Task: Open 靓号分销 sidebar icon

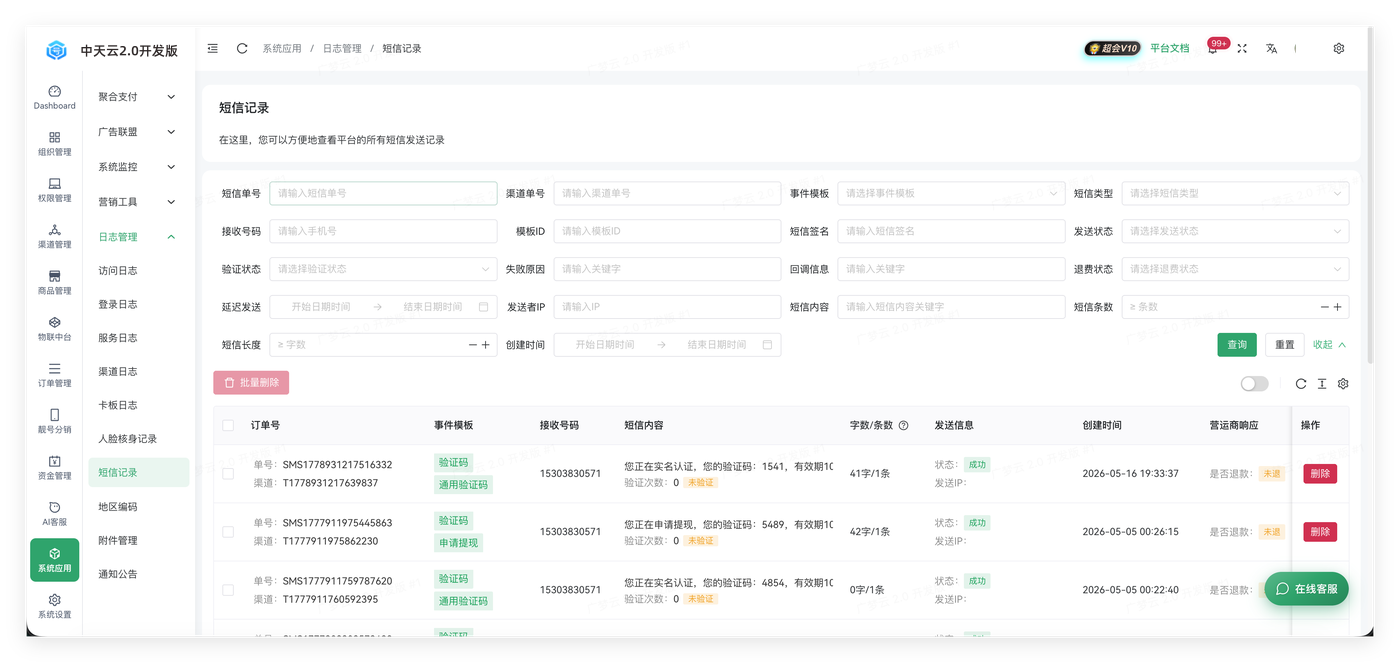Action: coord(54,421)
